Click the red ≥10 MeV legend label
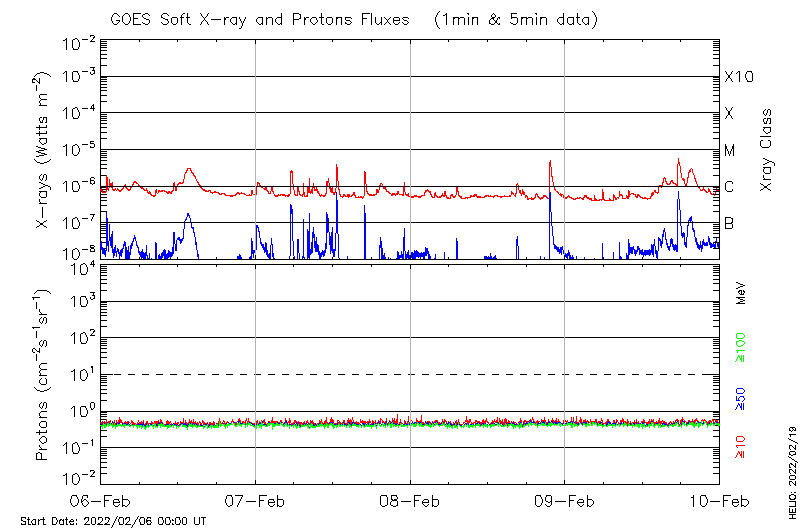 pyautogui.click(x=741, y=446)
